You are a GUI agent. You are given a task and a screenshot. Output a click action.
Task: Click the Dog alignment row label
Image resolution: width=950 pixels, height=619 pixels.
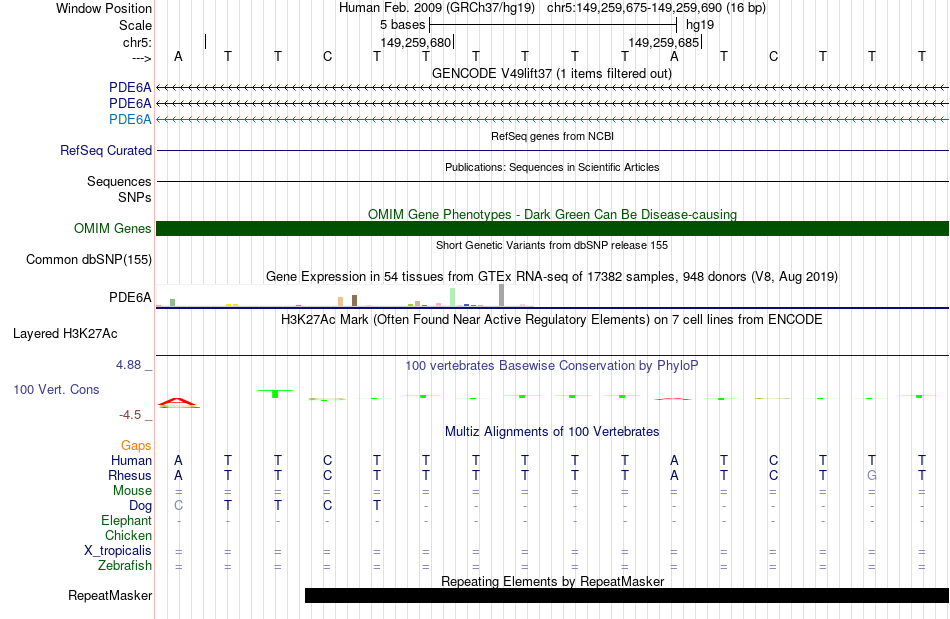(141, 505)
